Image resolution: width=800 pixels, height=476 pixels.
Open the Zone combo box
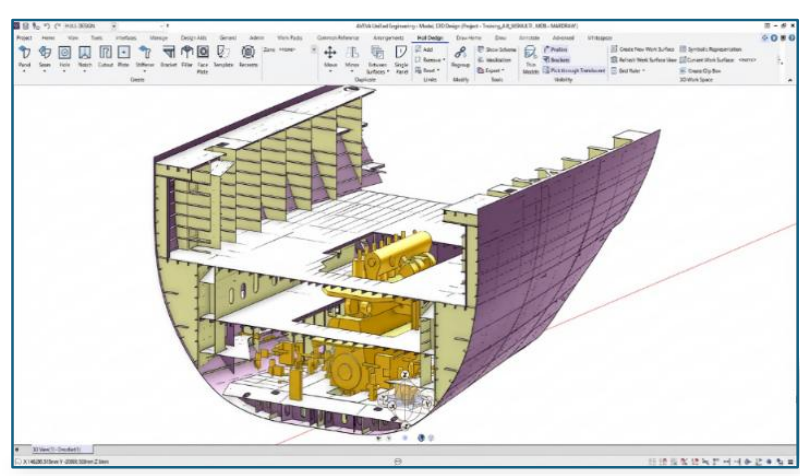[x=296, y=49]
